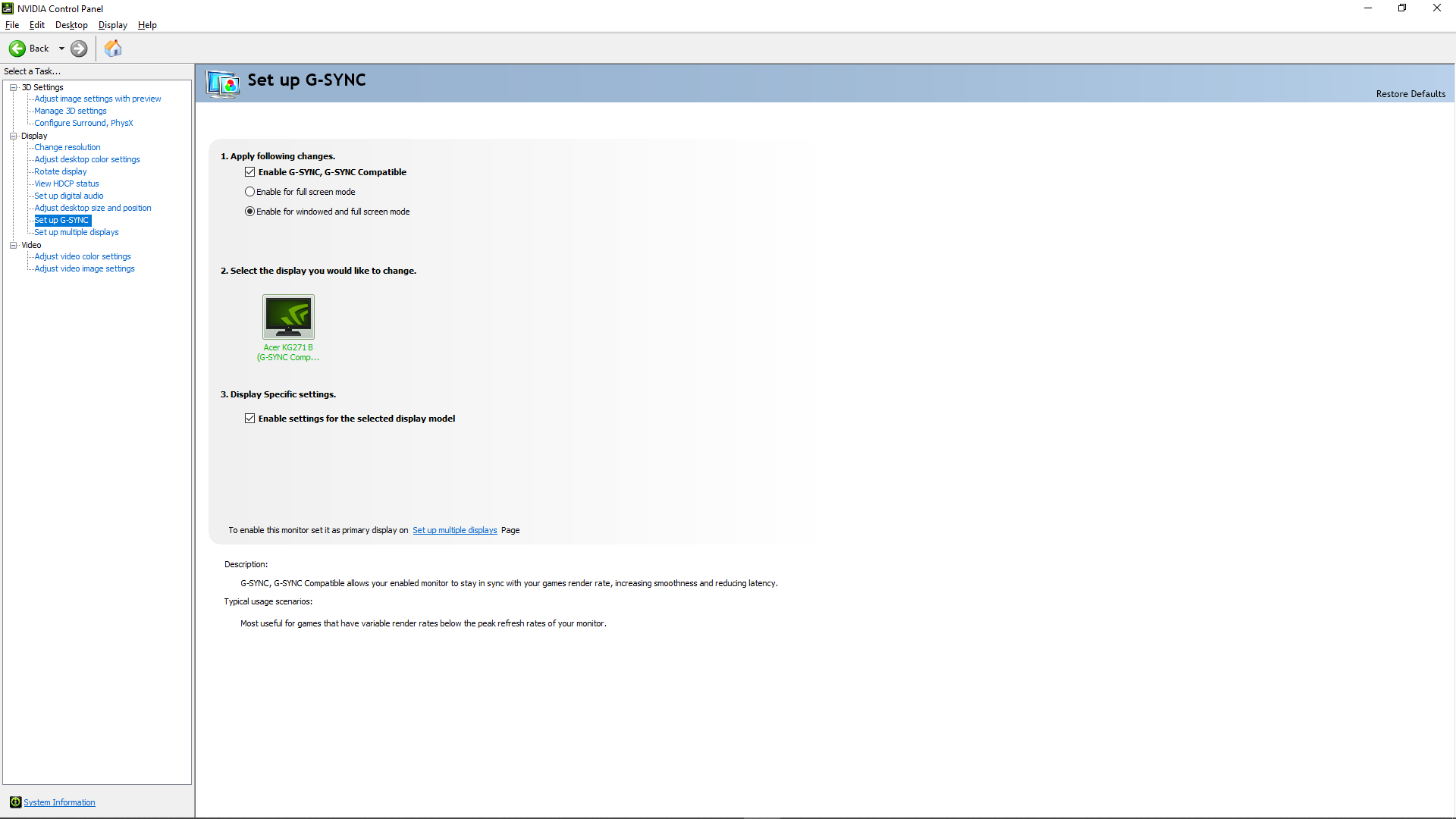This screenshot has width=1456, height=819.
Task: Open Manage 3D settings
Action: pyautogui.click(x=71, y=111)
